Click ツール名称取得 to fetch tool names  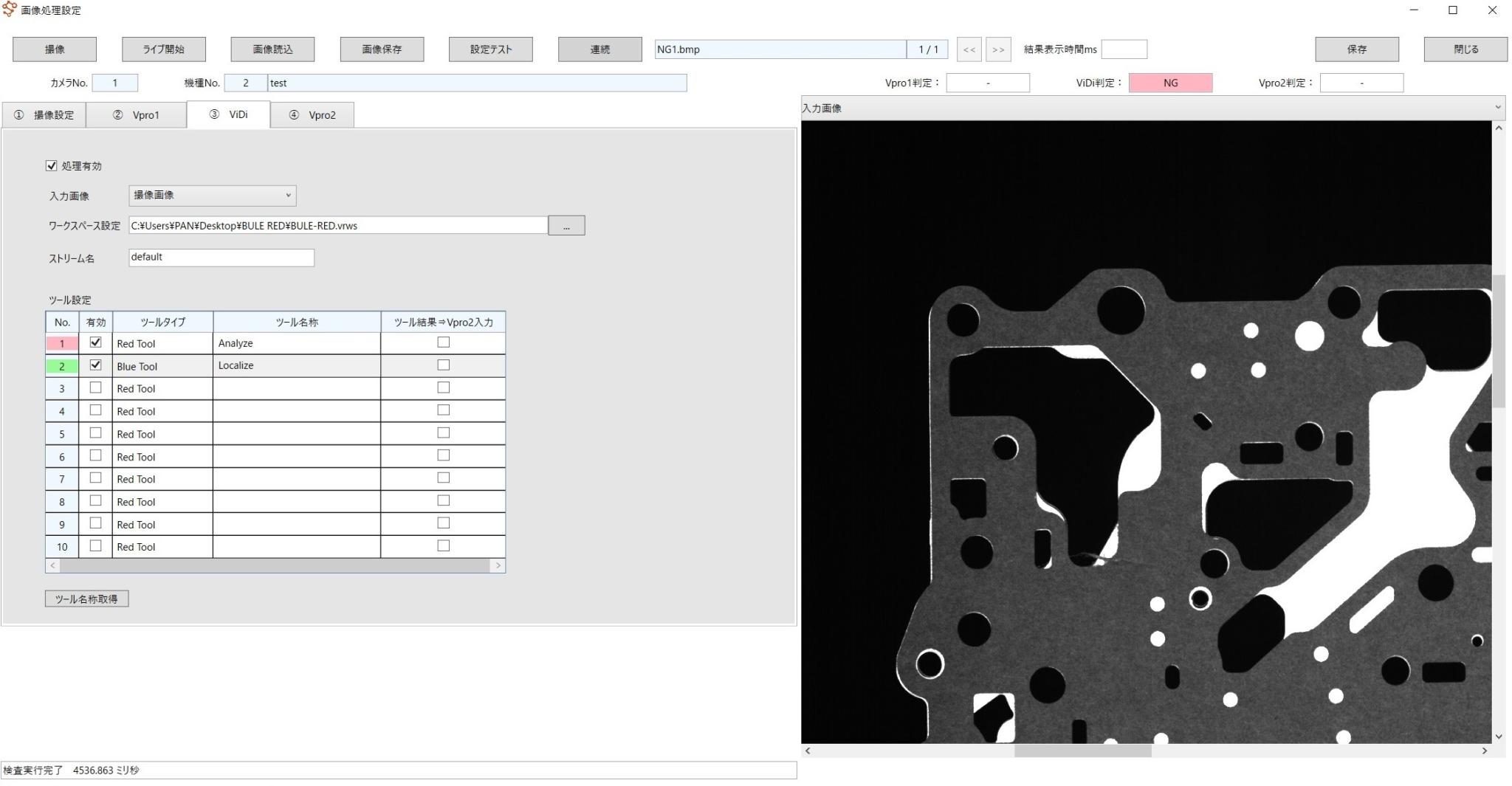click(86, 599)
